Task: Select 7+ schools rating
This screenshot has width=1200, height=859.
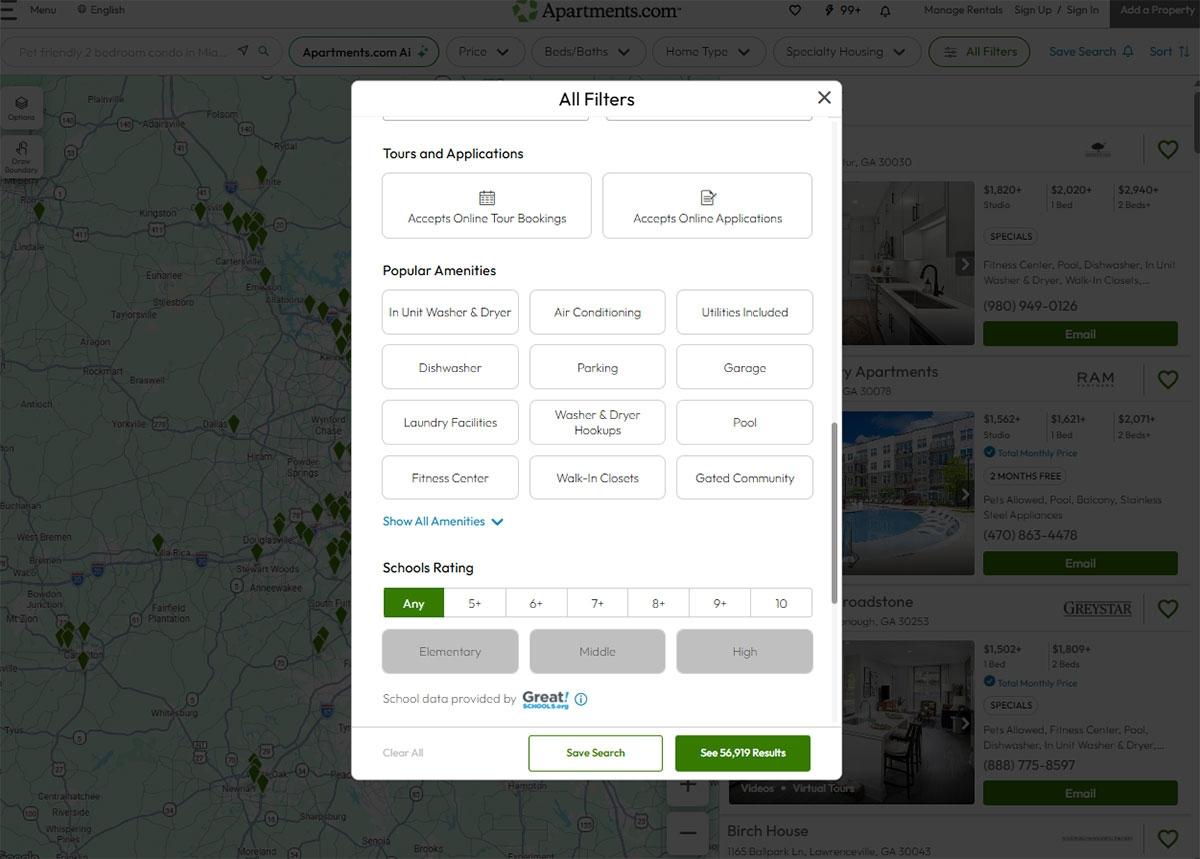Action: click(x=597, y=603)
